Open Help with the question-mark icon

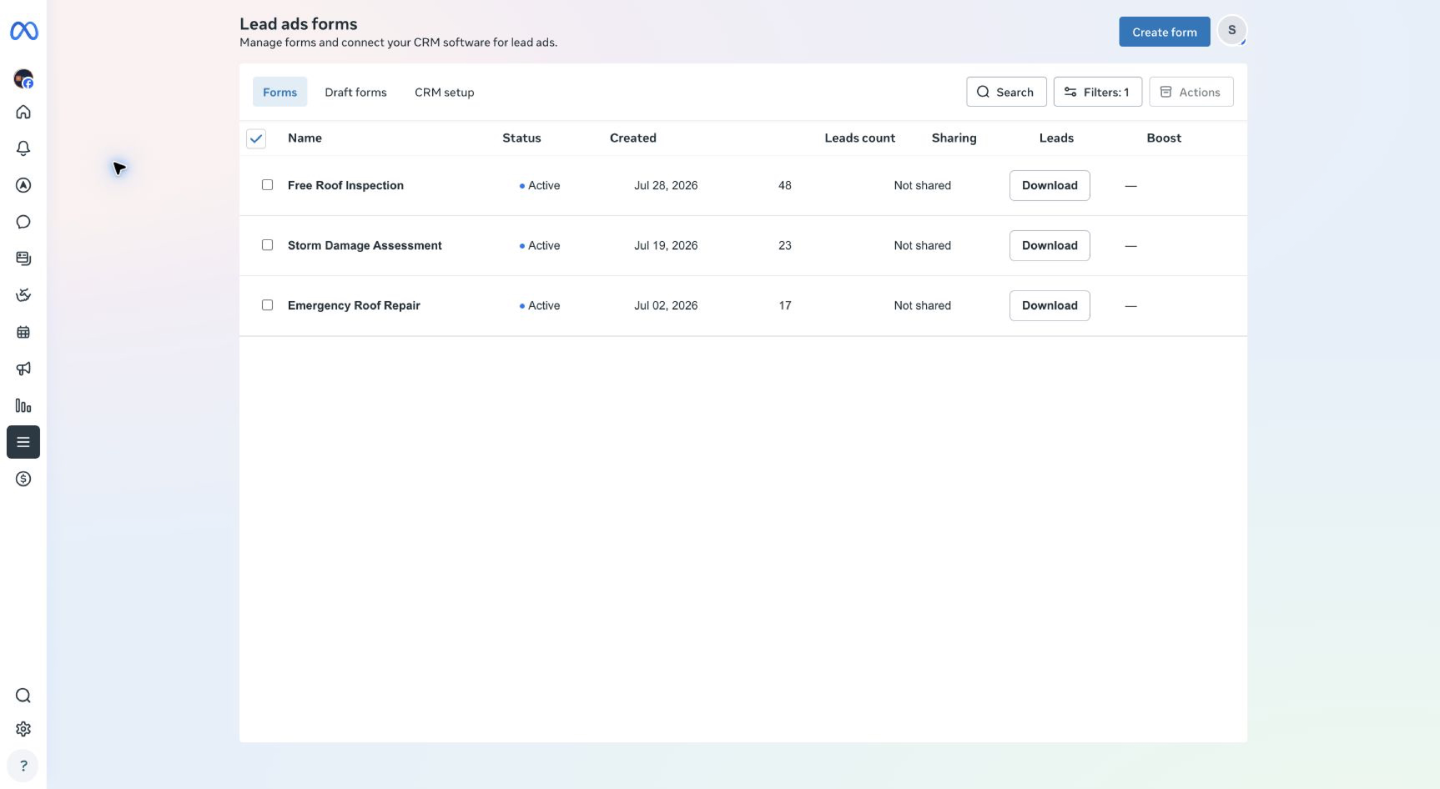(23, 766)
